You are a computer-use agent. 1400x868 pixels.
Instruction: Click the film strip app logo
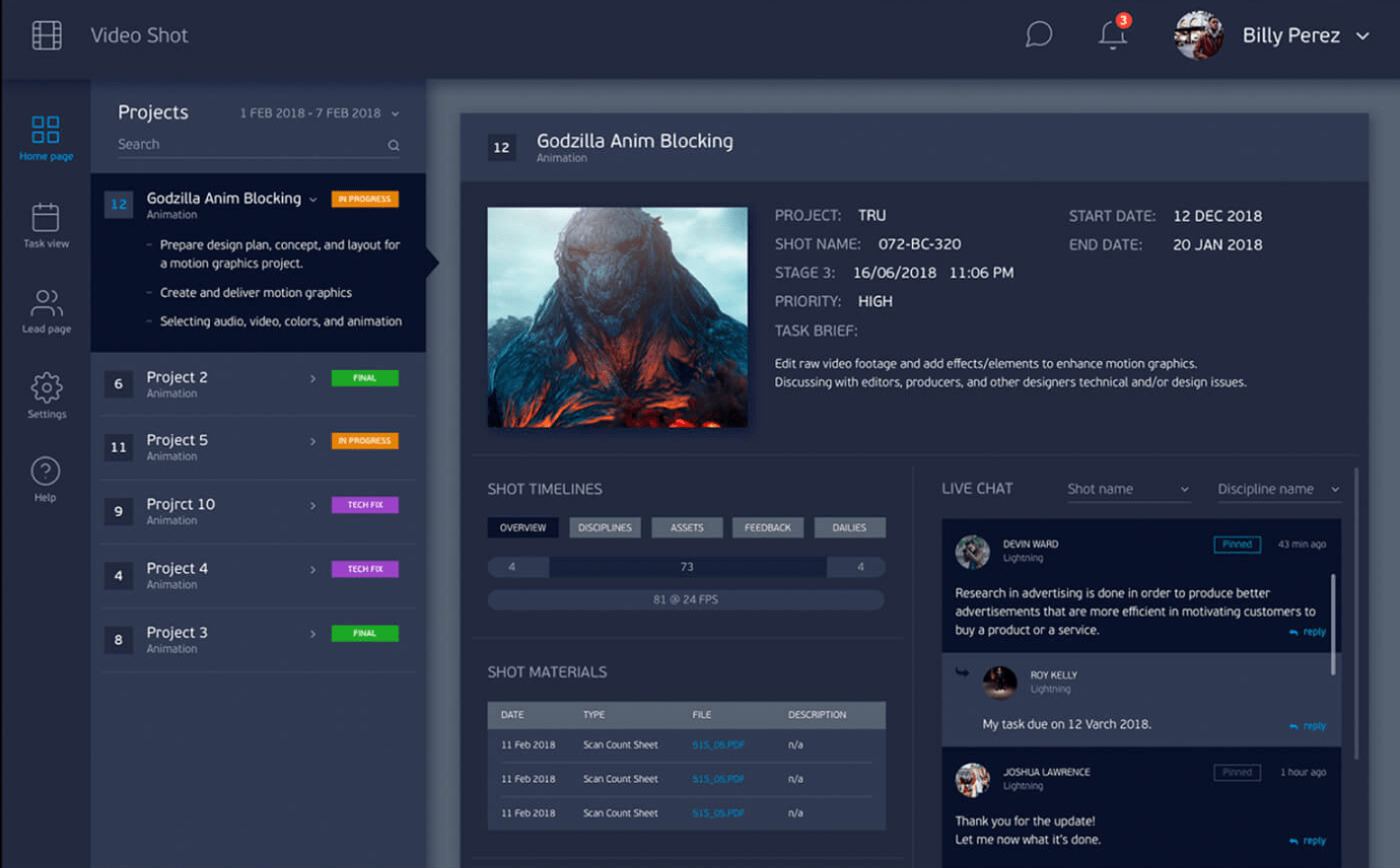click(46, 36)
